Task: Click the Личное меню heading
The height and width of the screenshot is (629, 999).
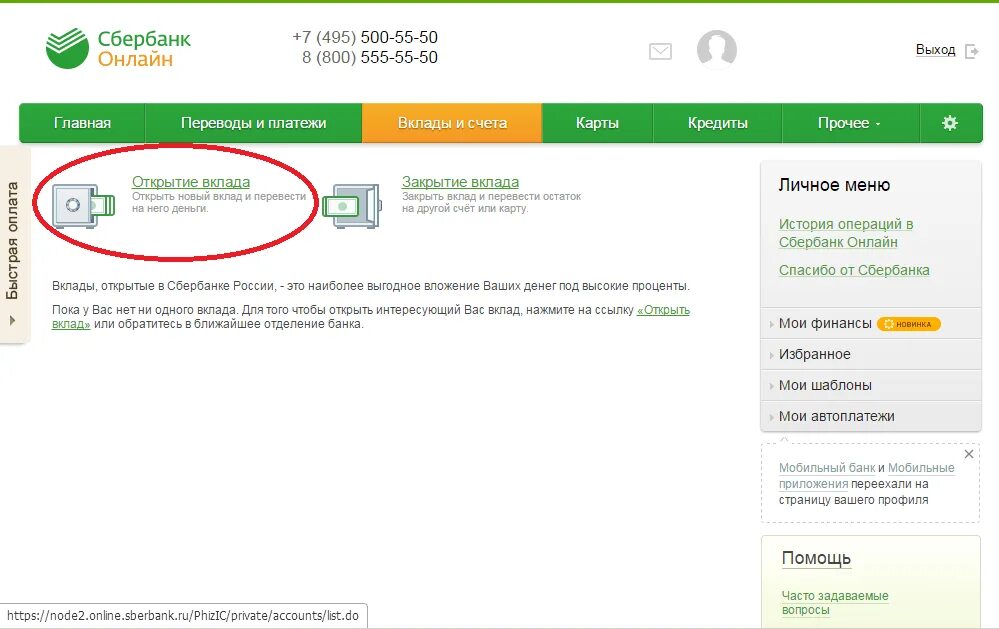Action: coord(834,185)
